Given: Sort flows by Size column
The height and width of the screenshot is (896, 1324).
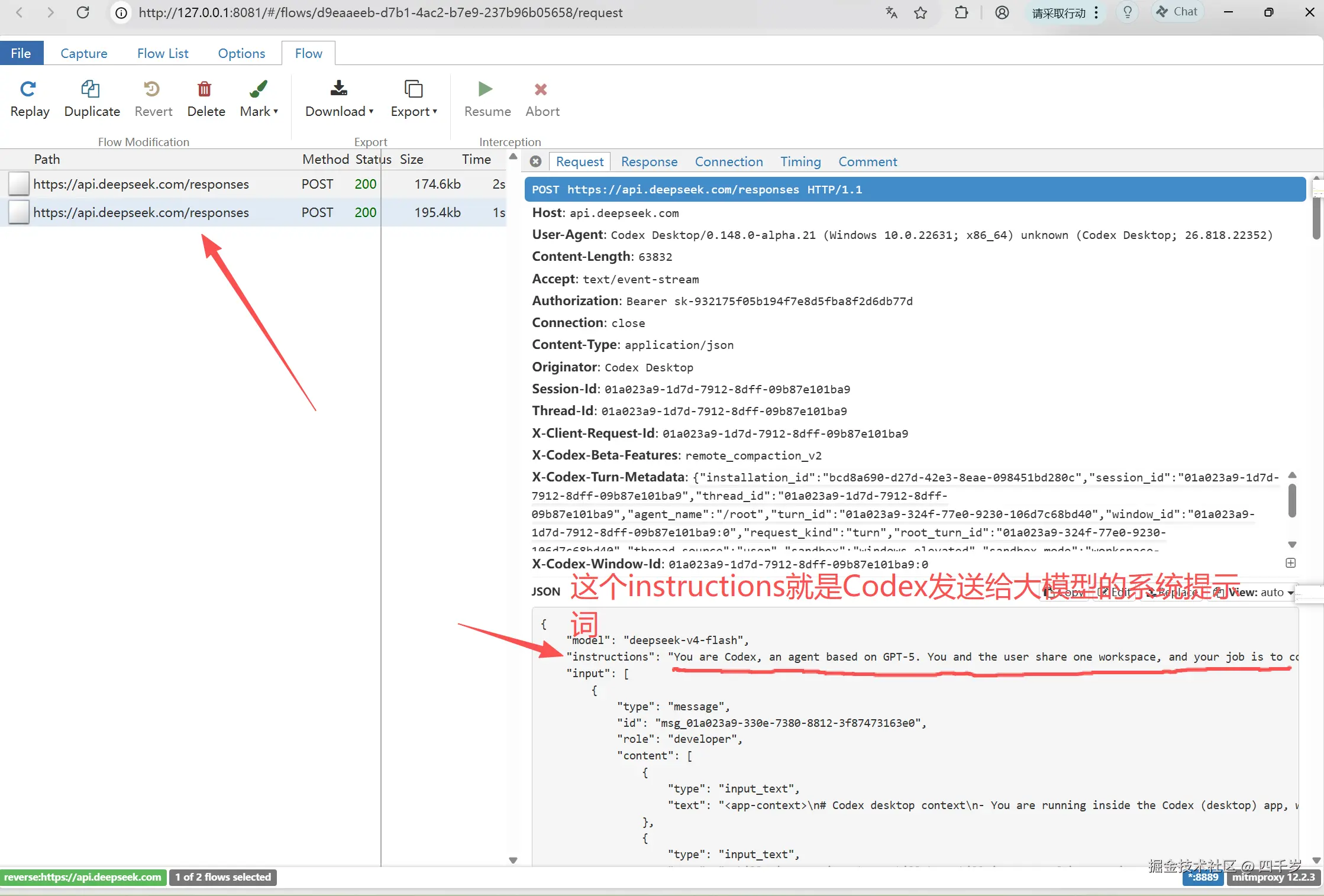Looking at the screenshot, I should tap(411, 159).
